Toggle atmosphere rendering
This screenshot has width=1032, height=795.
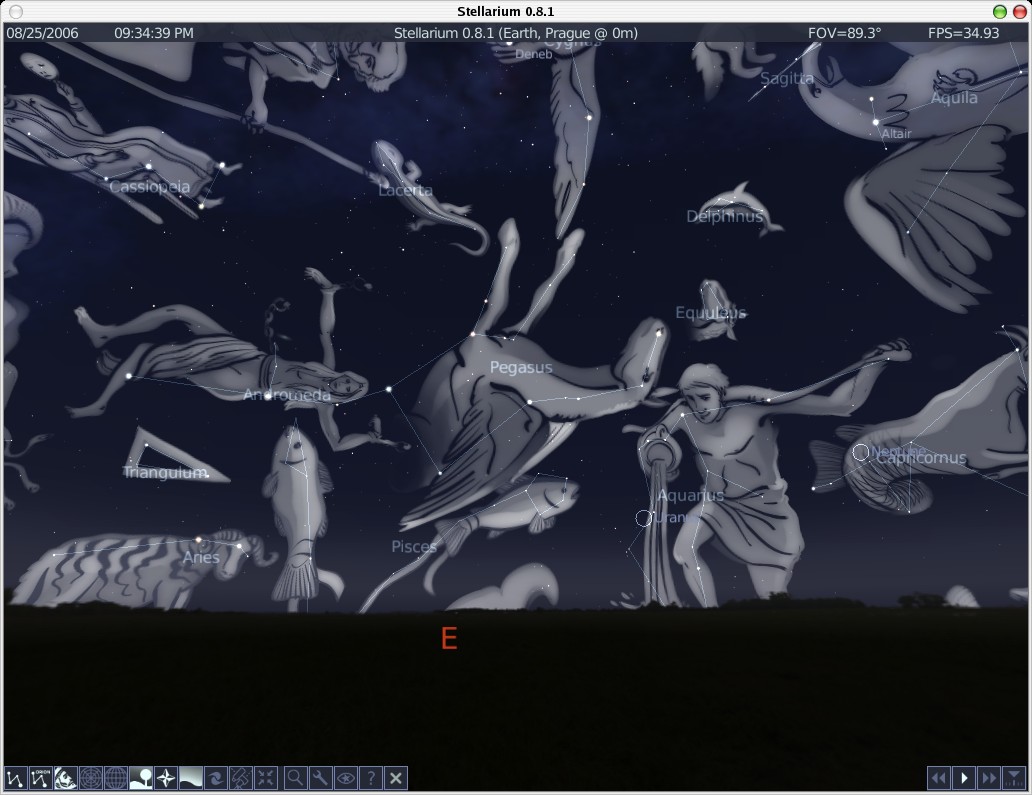coord(191,778)
